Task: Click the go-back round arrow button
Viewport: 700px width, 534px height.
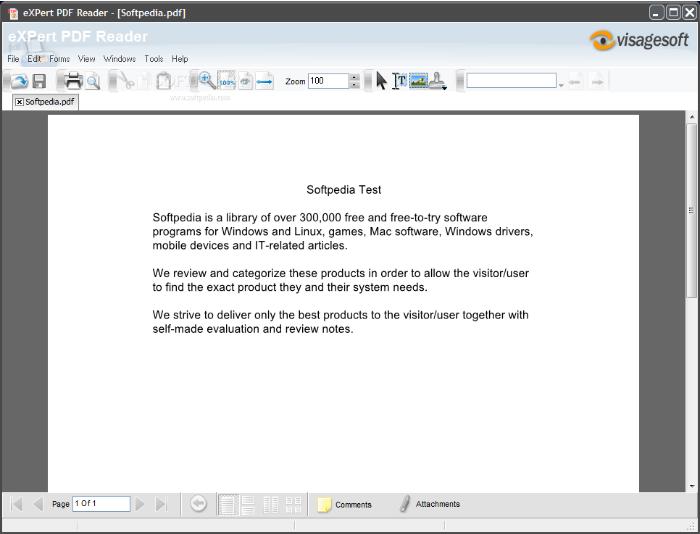Action: [198, 504]
